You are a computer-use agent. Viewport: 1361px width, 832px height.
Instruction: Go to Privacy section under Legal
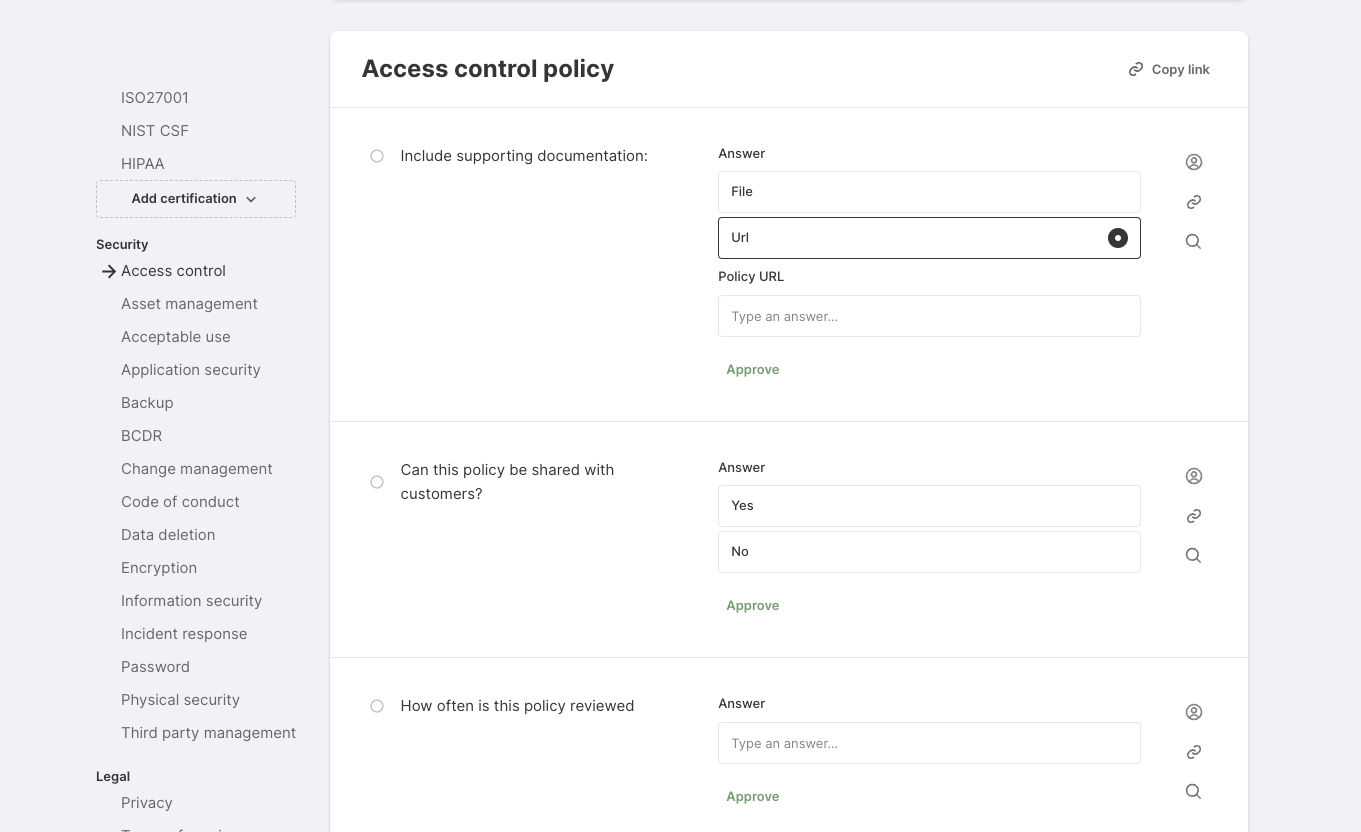tap(147, 803)
